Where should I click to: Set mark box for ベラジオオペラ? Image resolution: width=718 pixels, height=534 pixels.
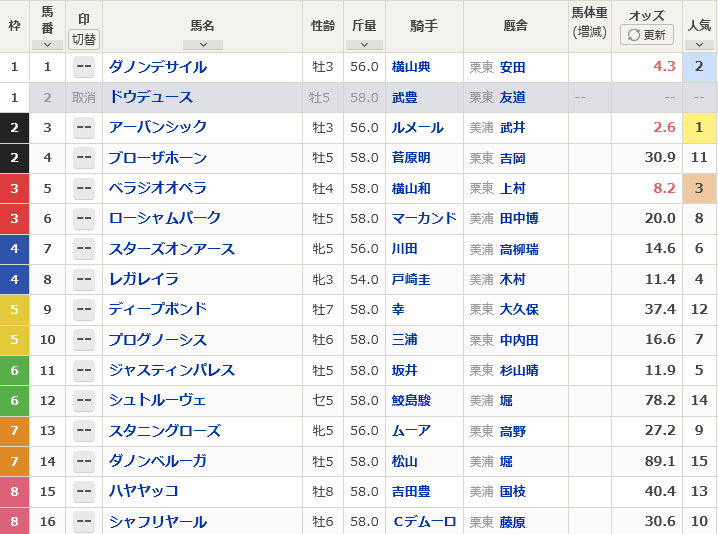(84, 188)
